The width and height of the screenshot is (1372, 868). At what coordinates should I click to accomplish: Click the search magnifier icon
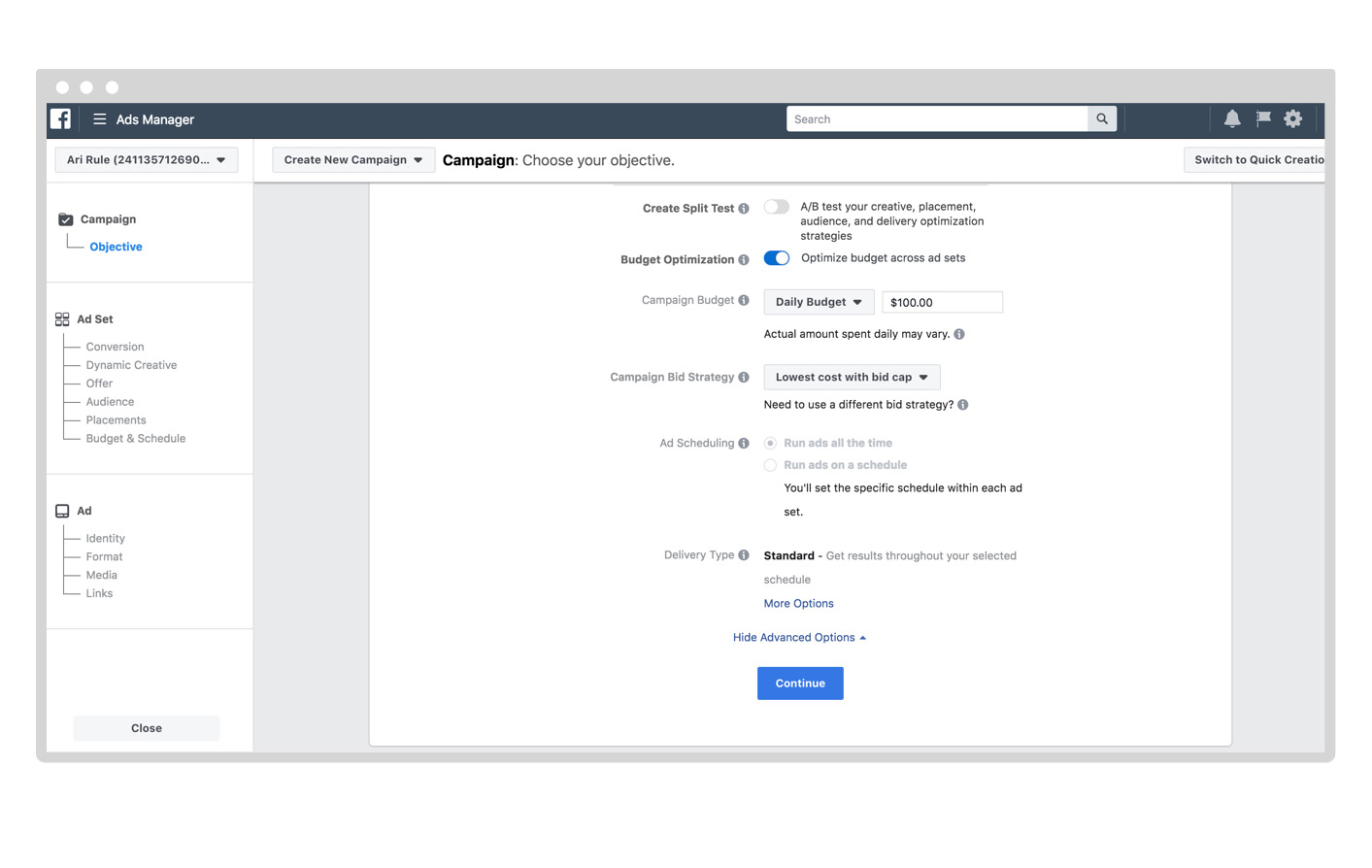[1101, 119]
